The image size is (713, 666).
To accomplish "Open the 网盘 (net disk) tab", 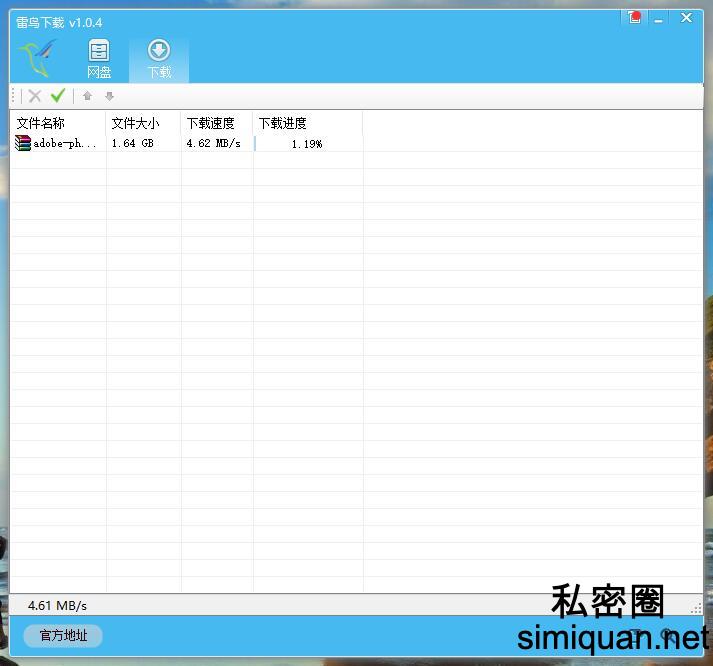I will [98, 59].
